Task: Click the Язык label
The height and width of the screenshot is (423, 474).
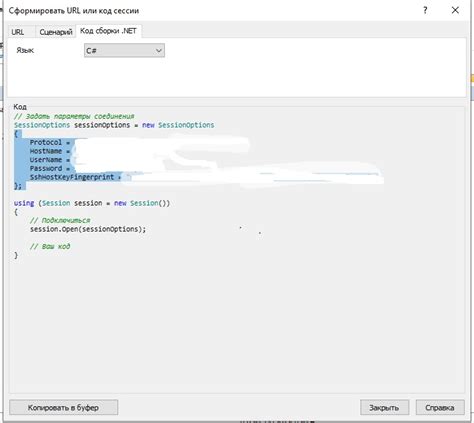Action: point(25,50)
